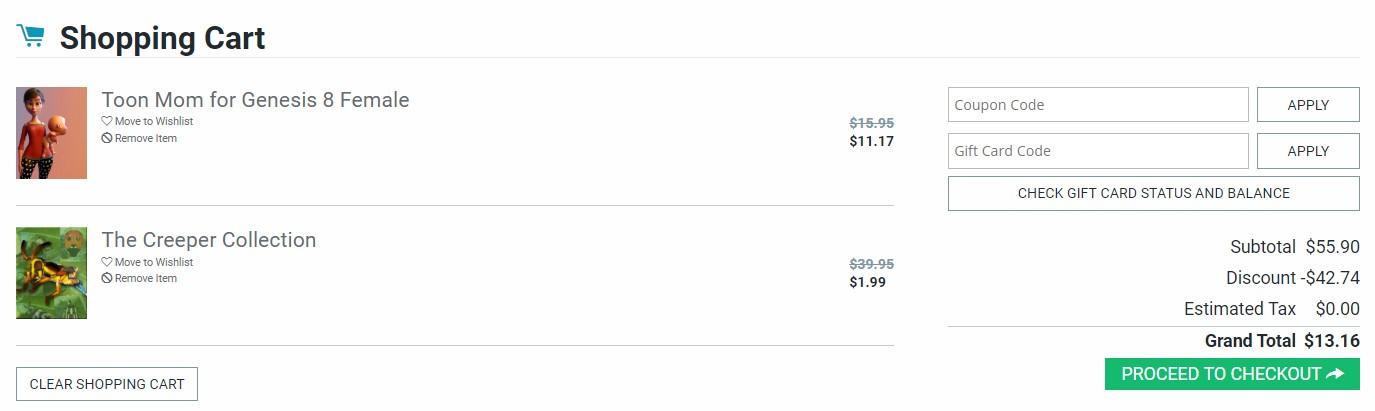Screen dimensions: 1375x411
Task: Click the remove icon under Toon Mom
Action: click(107, 138)
